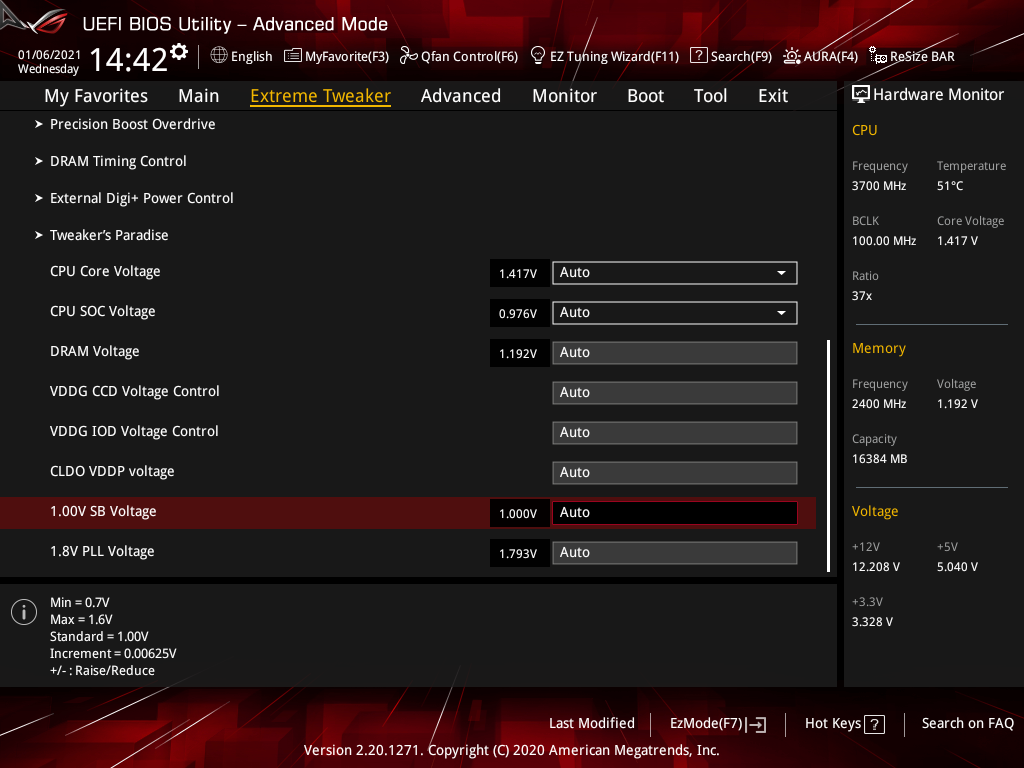Click the 1.000V SB Voltage reading
This screenshot has width=1024, height=768.
(518, 513)
